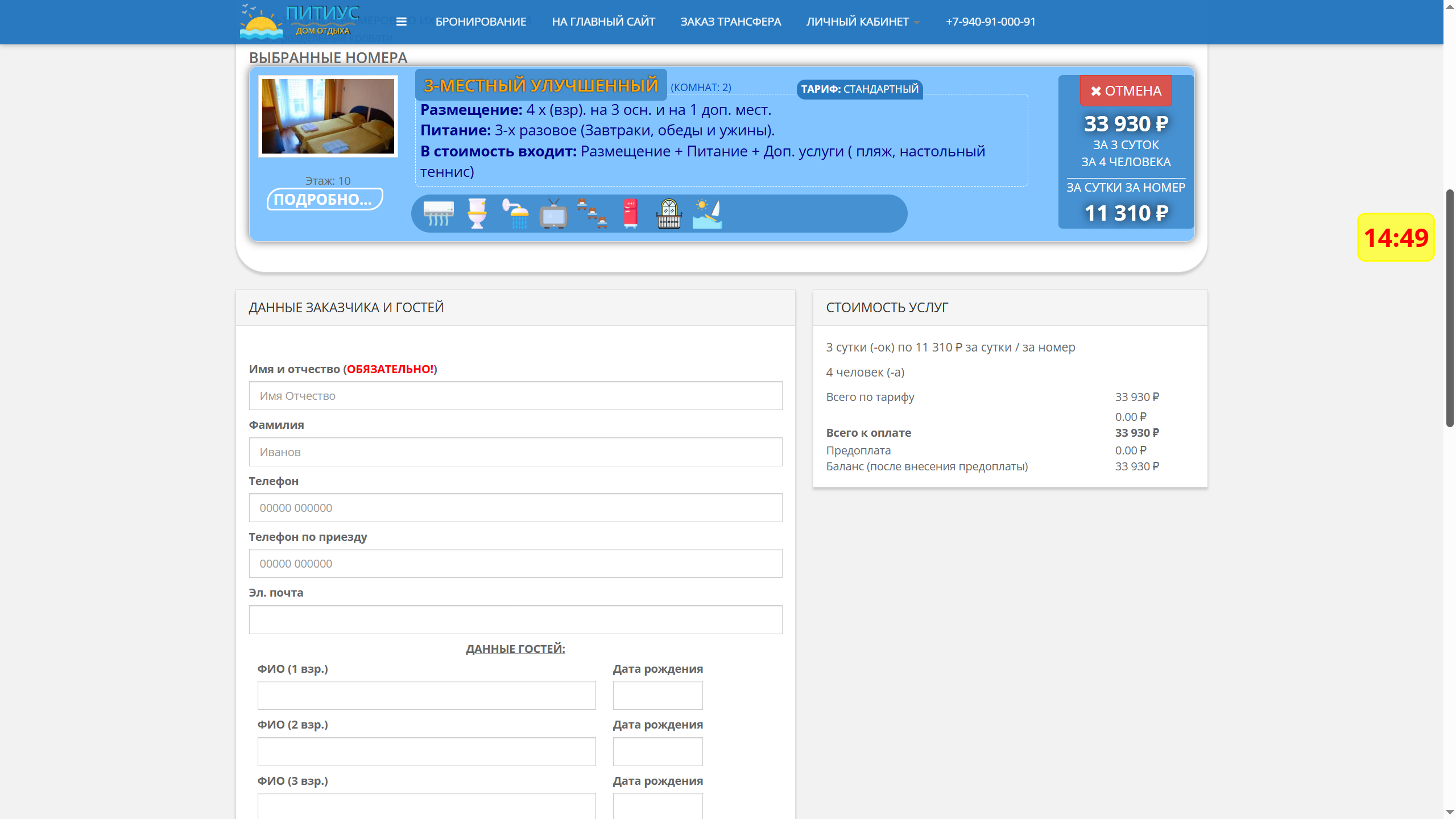Click the room photo thumbnail

[328, 117]
